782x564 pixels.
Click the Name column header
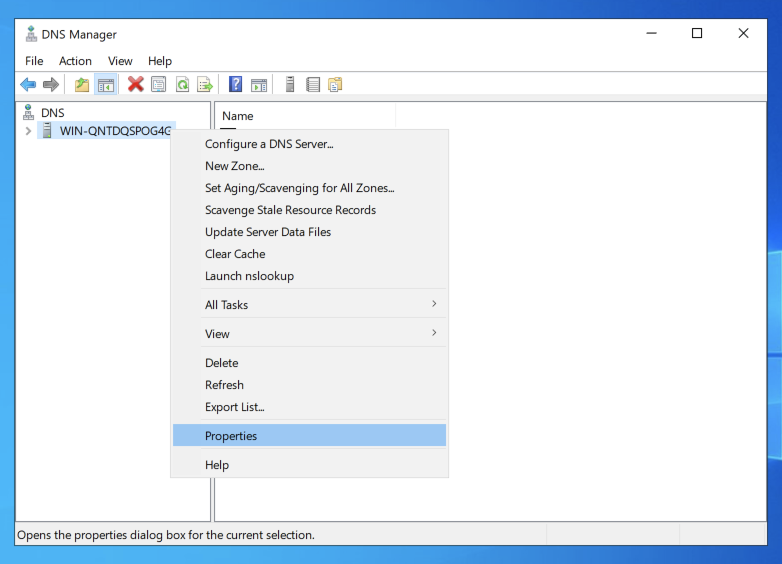click(238, 116)
